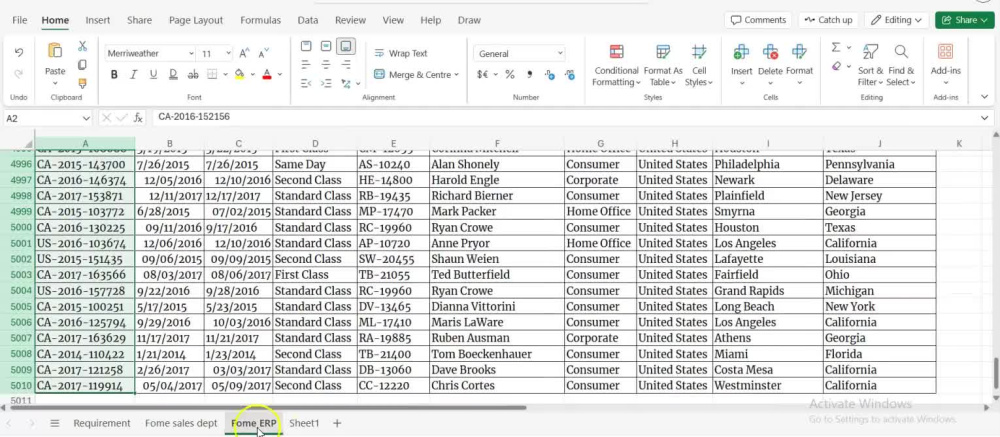The image size is (1000, 437).
Task: Click the Undo arrow icon
Action: click(19, 52)
